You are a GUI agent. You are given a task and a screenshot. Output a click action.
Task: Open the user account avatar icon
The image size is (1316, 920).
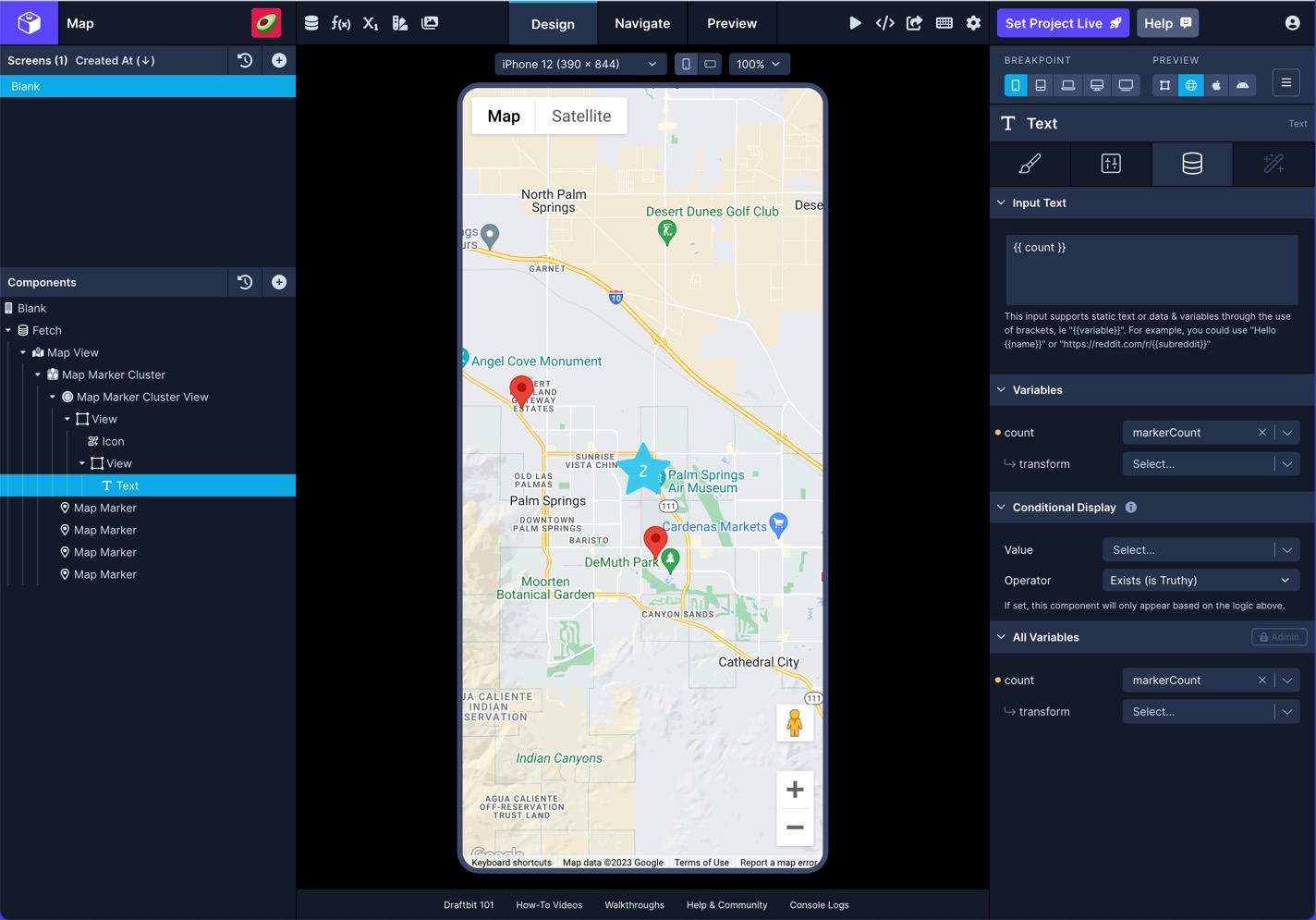(1292, 23)
